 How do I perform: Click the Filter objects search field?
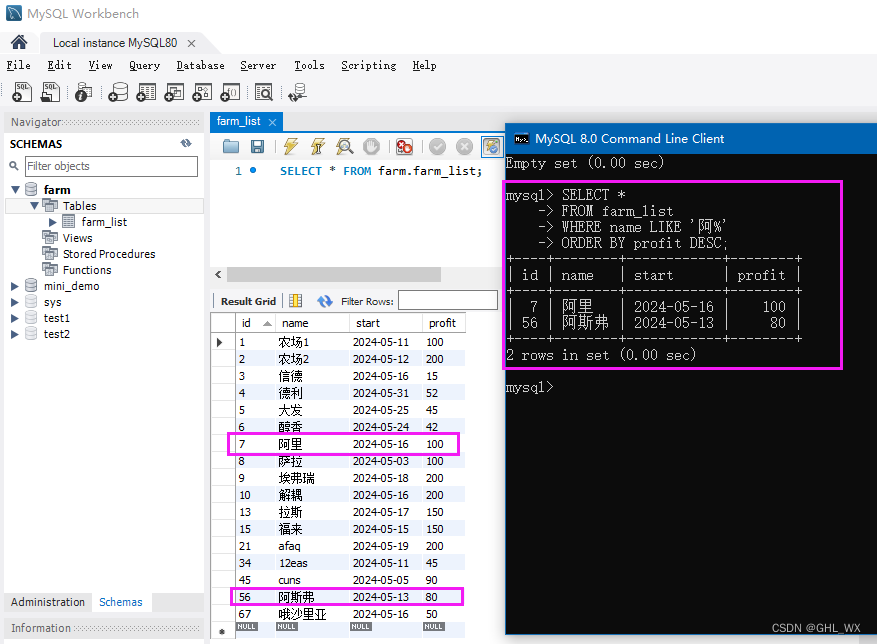click(x=111, y=166)
